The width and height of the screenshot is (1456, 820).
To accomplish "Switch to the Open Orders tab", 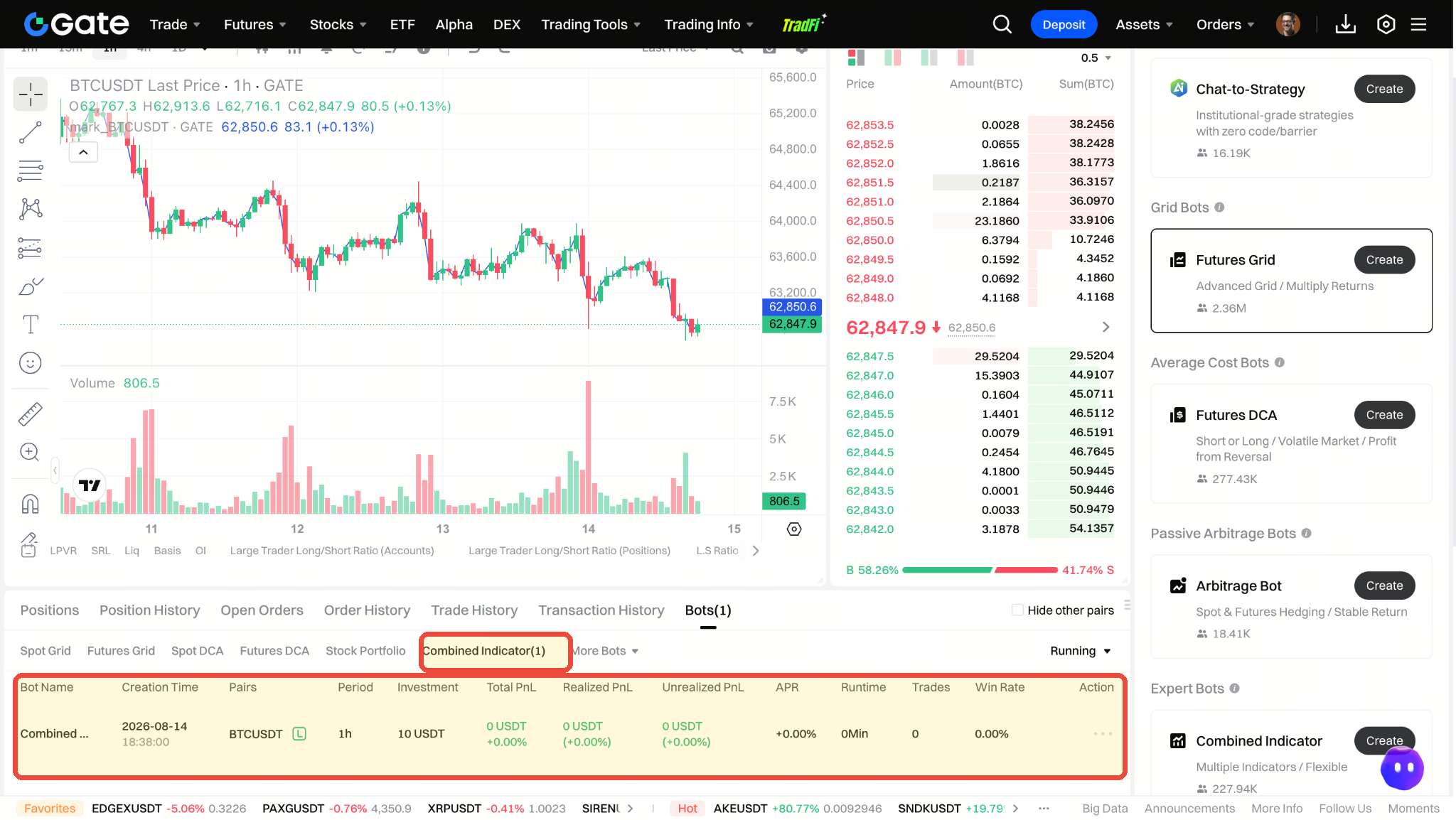I will (262, 610).
